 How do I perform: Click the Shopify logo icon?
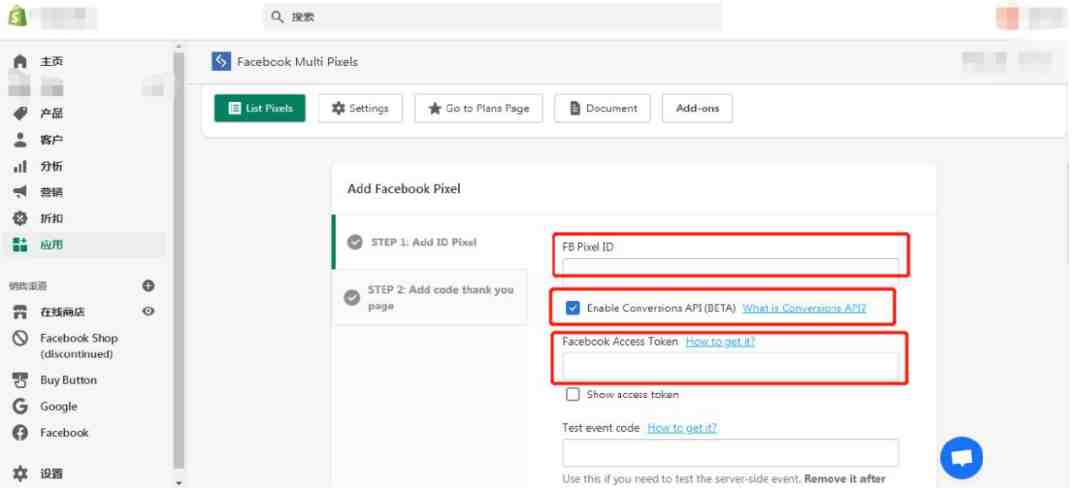click(17, 16)
